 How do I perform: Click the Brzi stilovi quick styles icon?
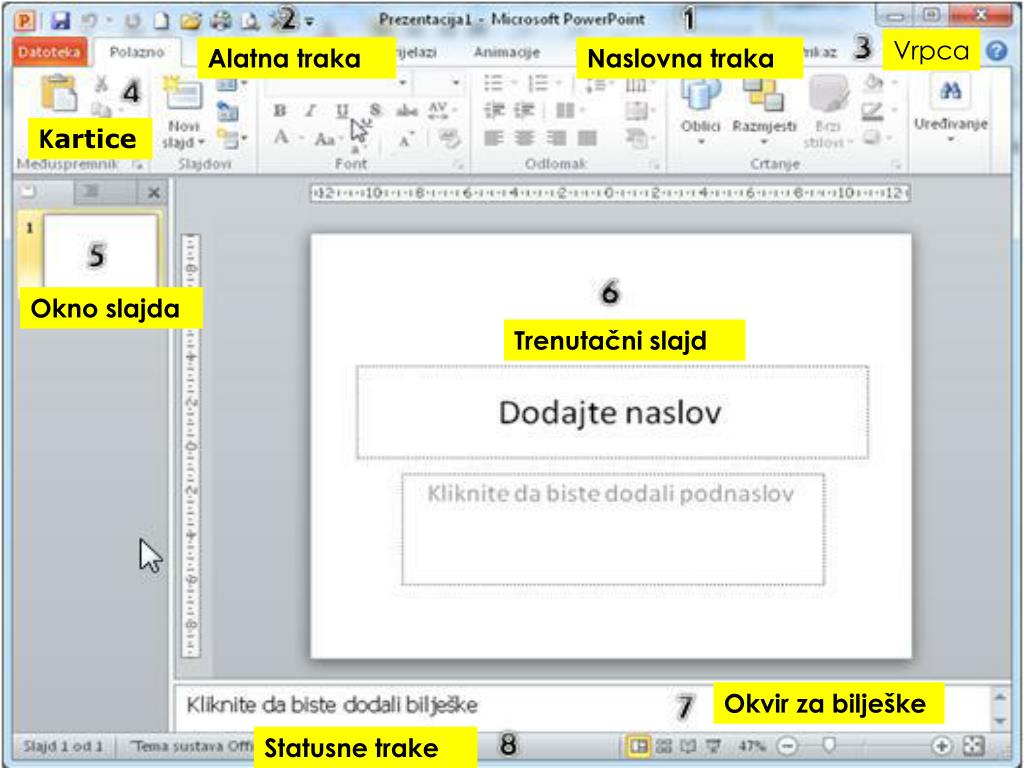click(x=827, y=94)
